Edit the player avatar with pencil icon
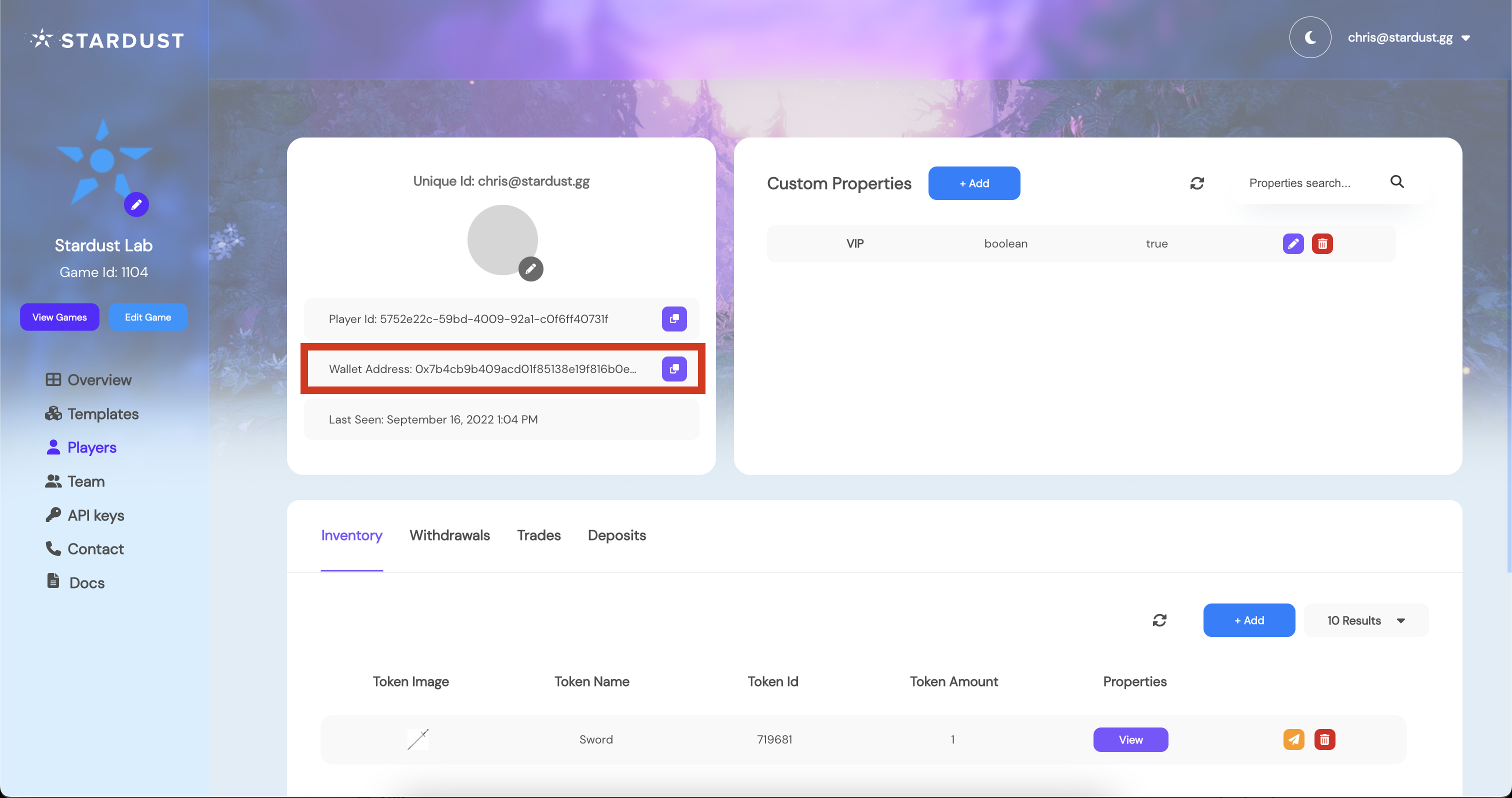The width and height of the screenshot is (1512, 798). click(530, 268)
